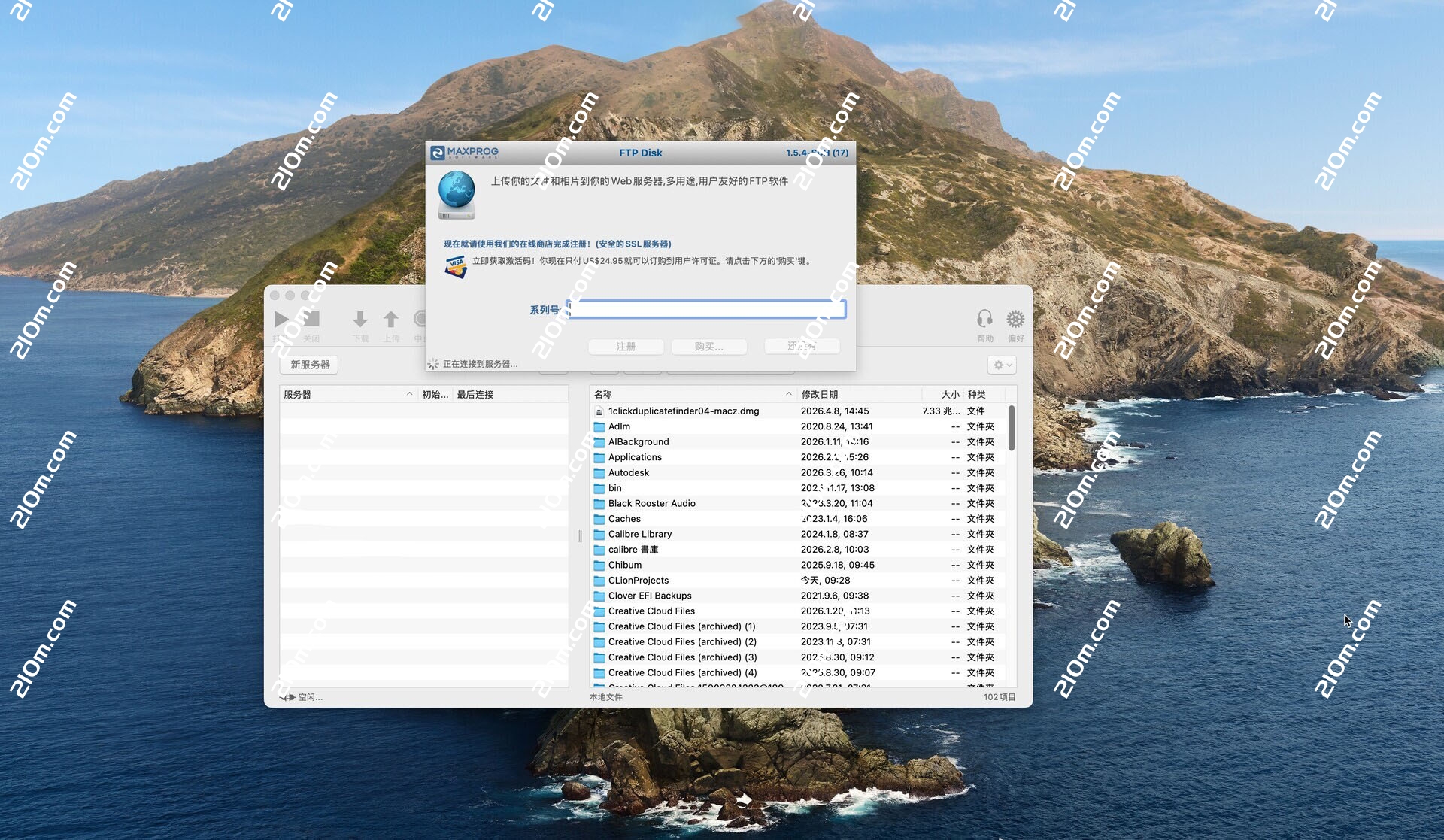Screen dimensions: 1444x840
Task: Click the FTP Disk globe icon
Action: click(457, 195)
